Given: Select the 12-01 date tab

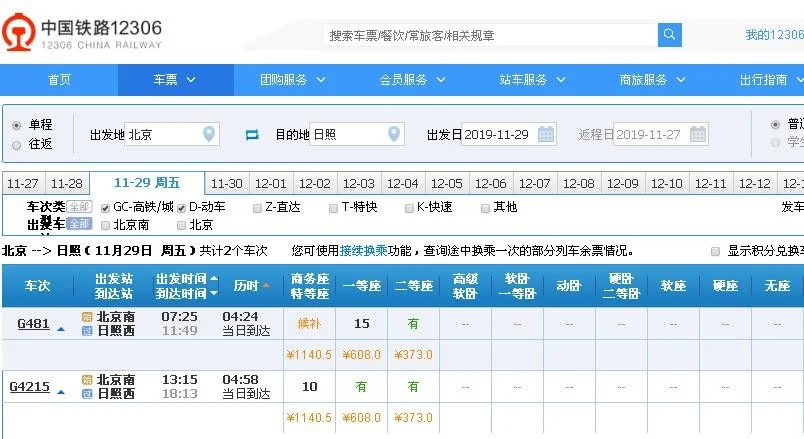Looking at the screenshot, I should [x=271, y=184].
